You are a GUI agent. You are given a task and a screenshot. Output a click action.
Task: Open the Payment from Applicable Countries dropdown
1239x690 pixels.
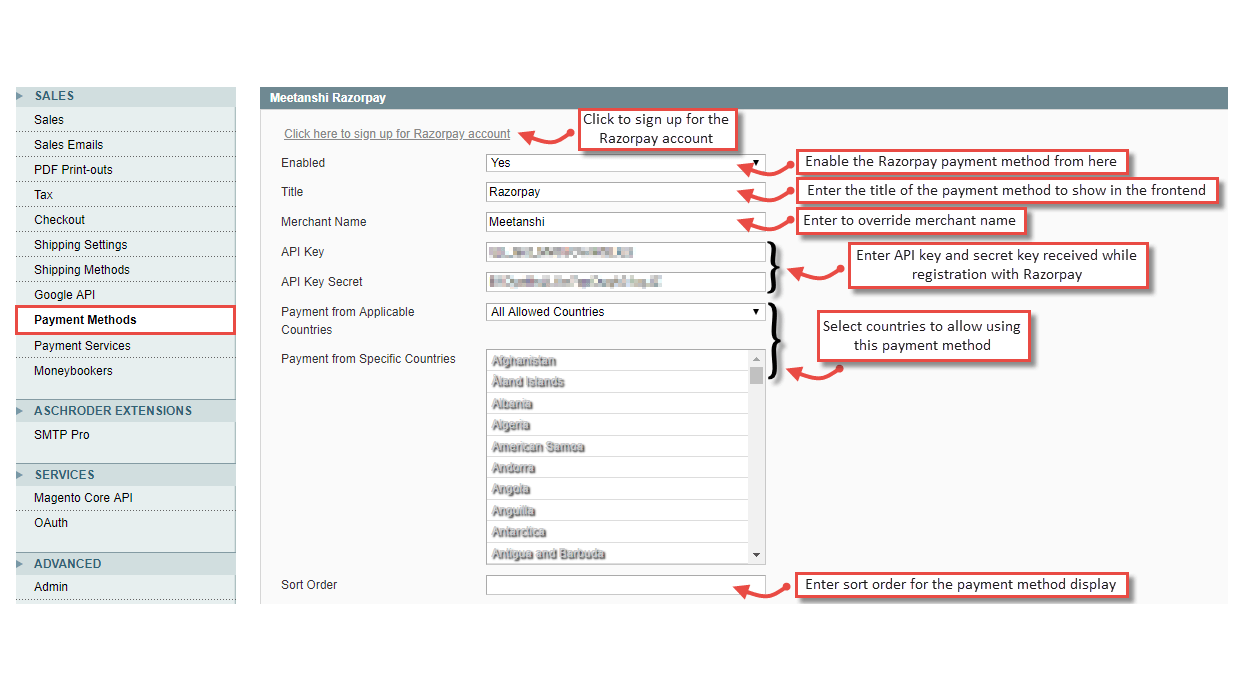tap(625, 312)
